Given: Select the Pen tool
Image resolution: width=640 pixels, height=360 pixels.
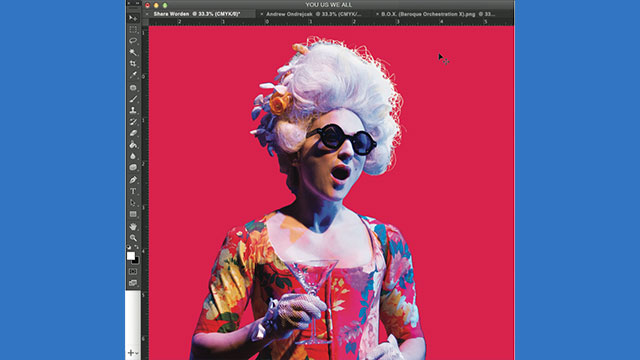Looking at the screenshot, I should pos(133,180).
